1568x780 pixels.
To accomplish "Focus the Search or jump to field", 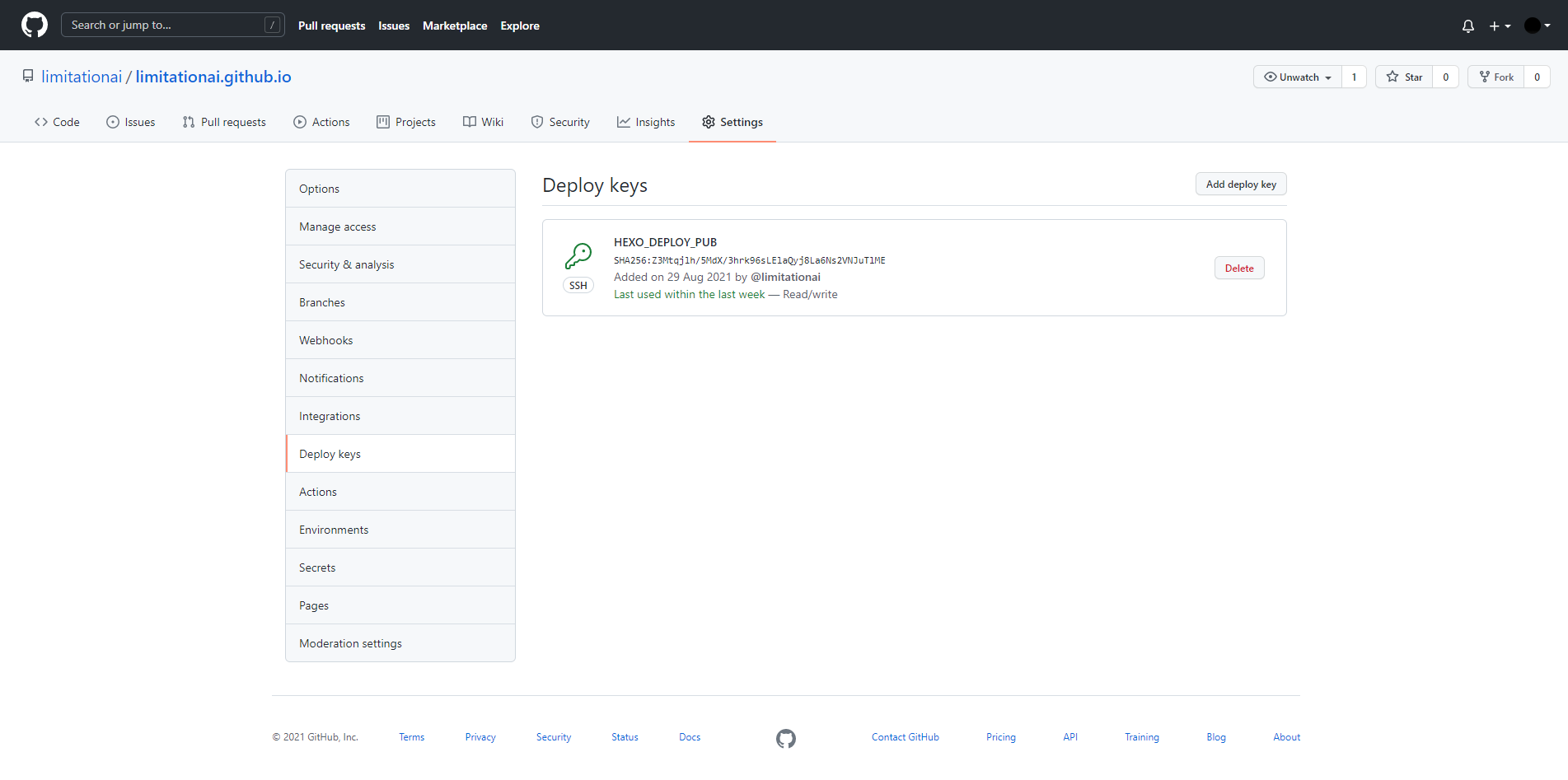I will [173, 25].
